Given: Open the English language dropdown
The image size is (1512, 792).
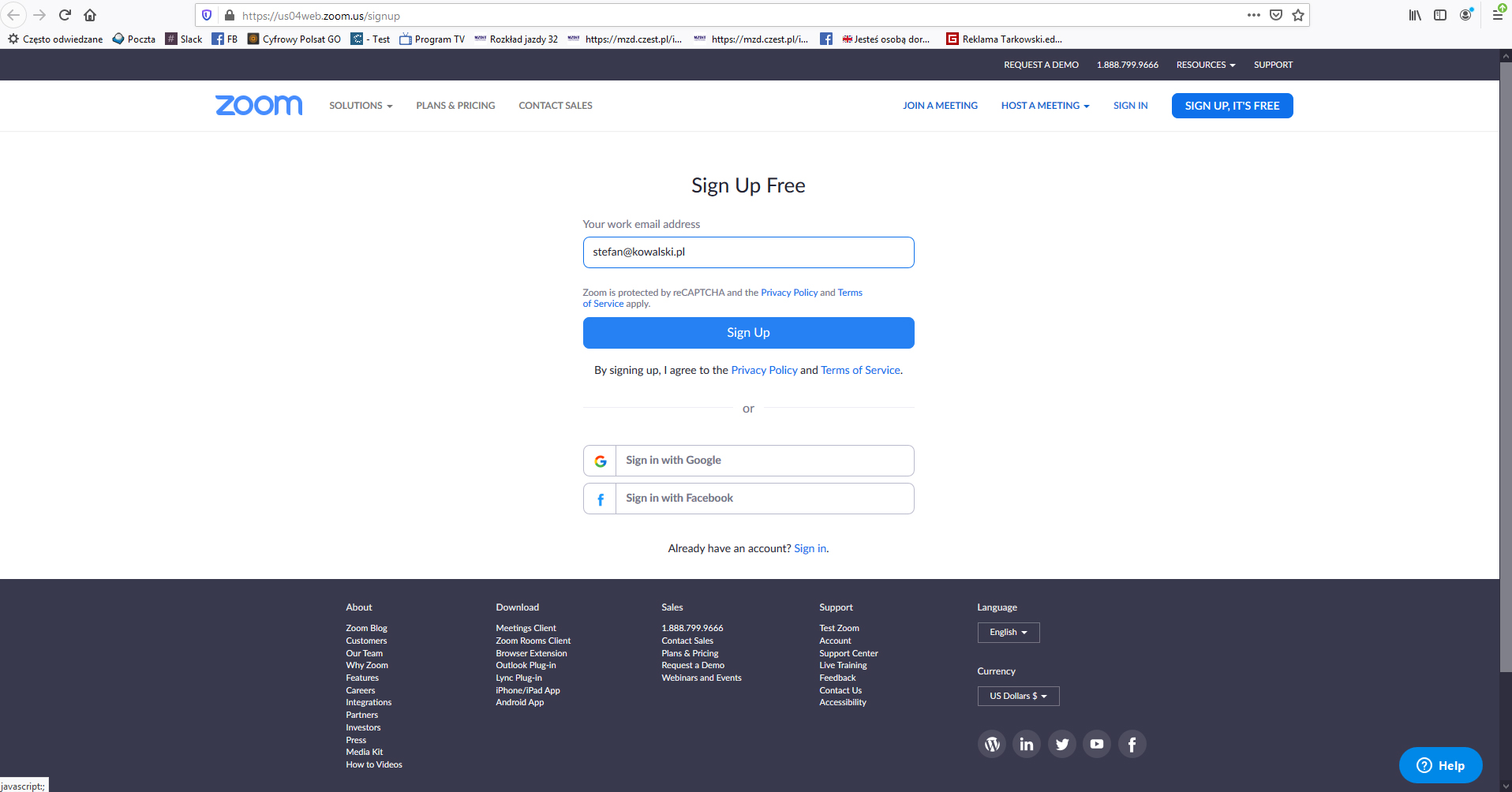Looking at the screenshot, I should (1009, 633).
